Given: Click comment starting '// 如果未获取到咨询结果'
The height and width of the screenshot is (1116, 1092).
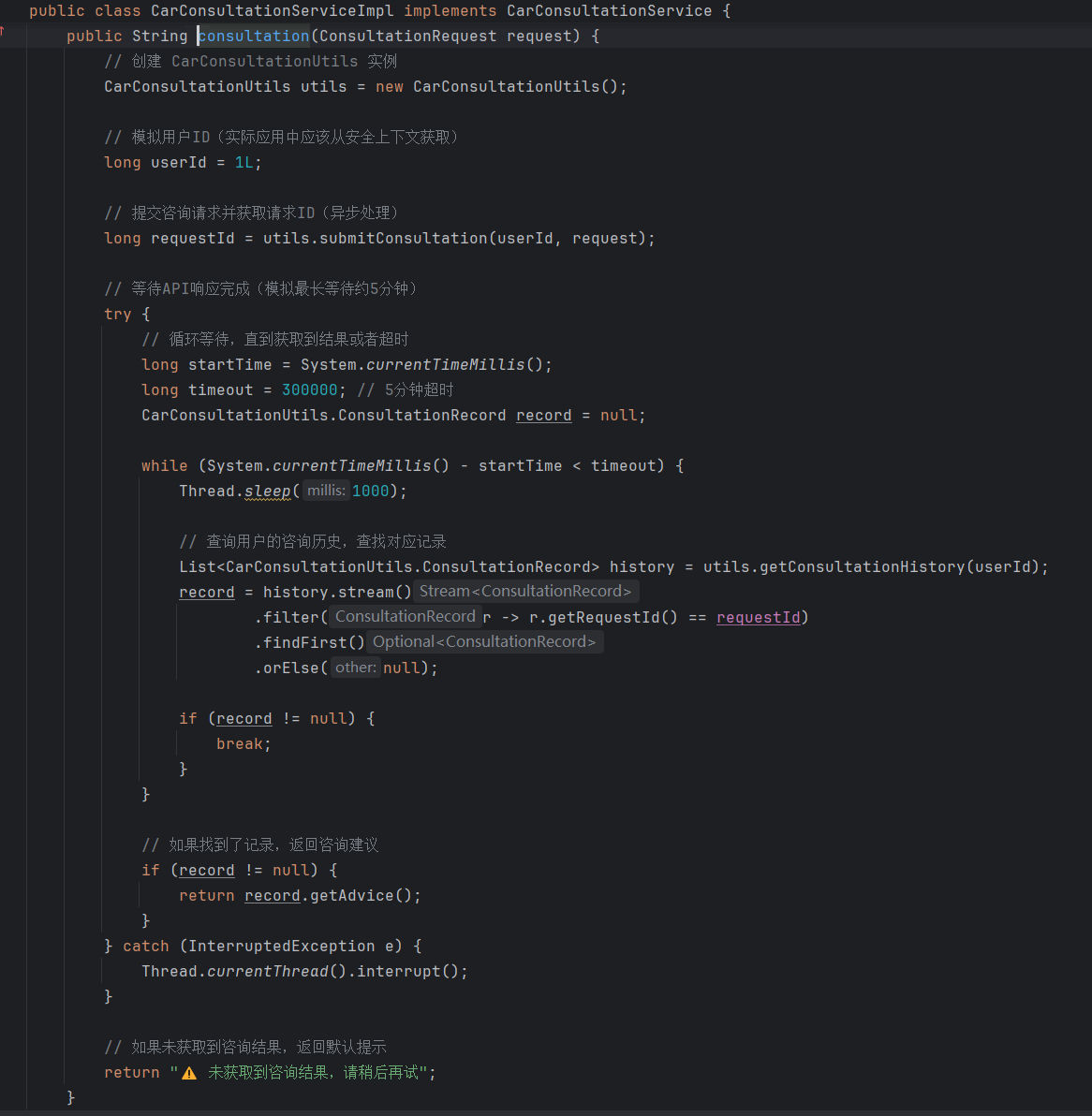Looking at the screenshot, I should 245,1047.
